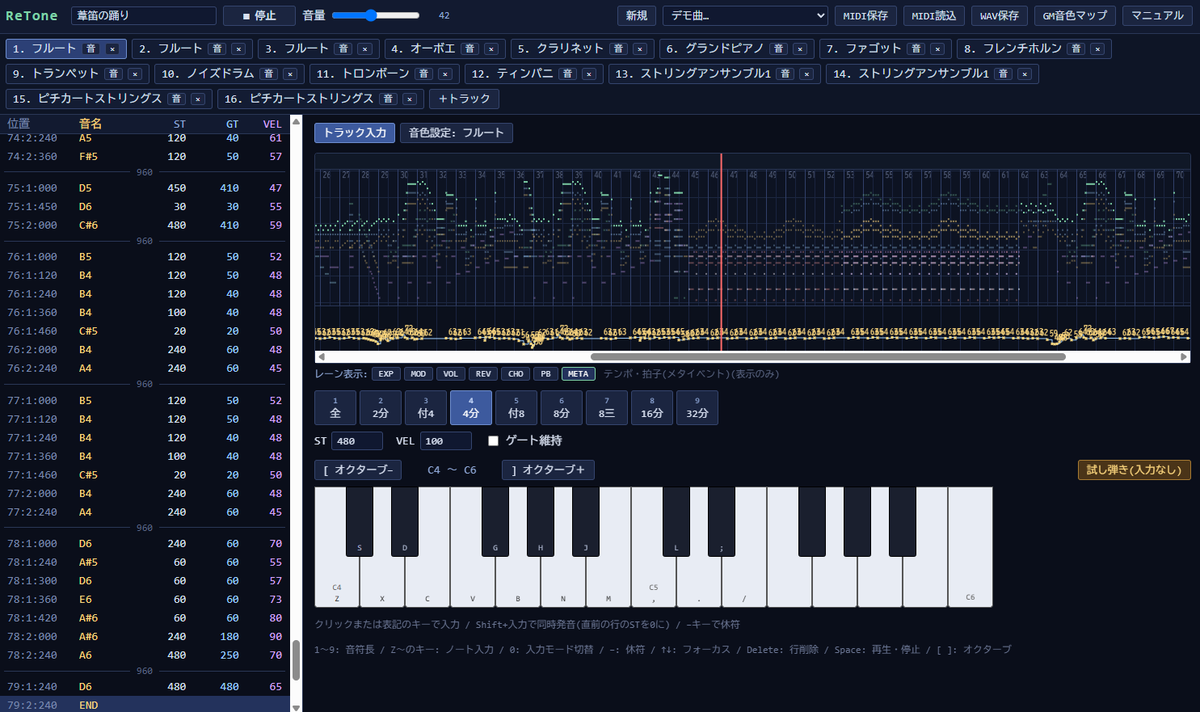Viewport: 1200px width, 712px height.
Task: Click the WAV保存 button
Action: (998, 15)
